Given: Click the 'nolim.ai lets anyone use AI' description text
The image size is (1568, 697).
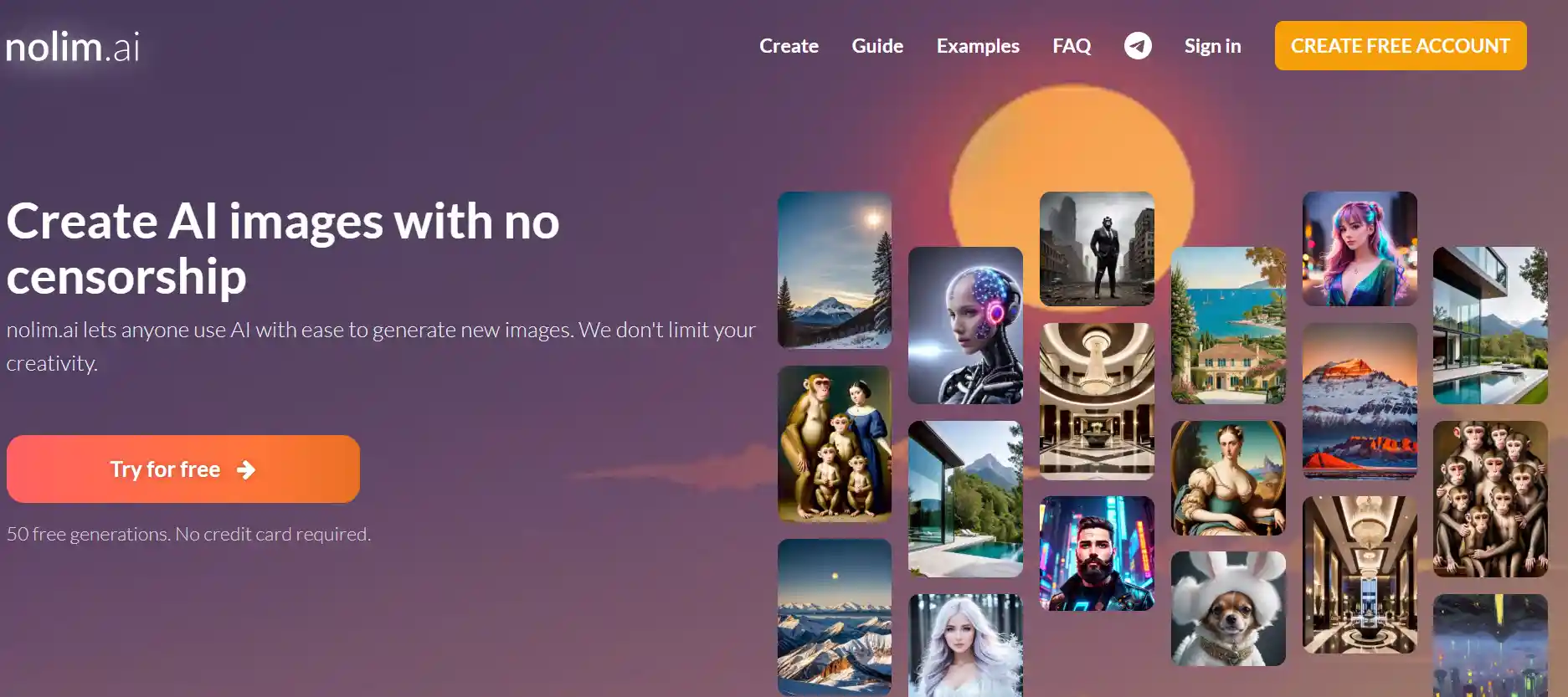Looking at the screenshot, I should click(x=381, y=346).
